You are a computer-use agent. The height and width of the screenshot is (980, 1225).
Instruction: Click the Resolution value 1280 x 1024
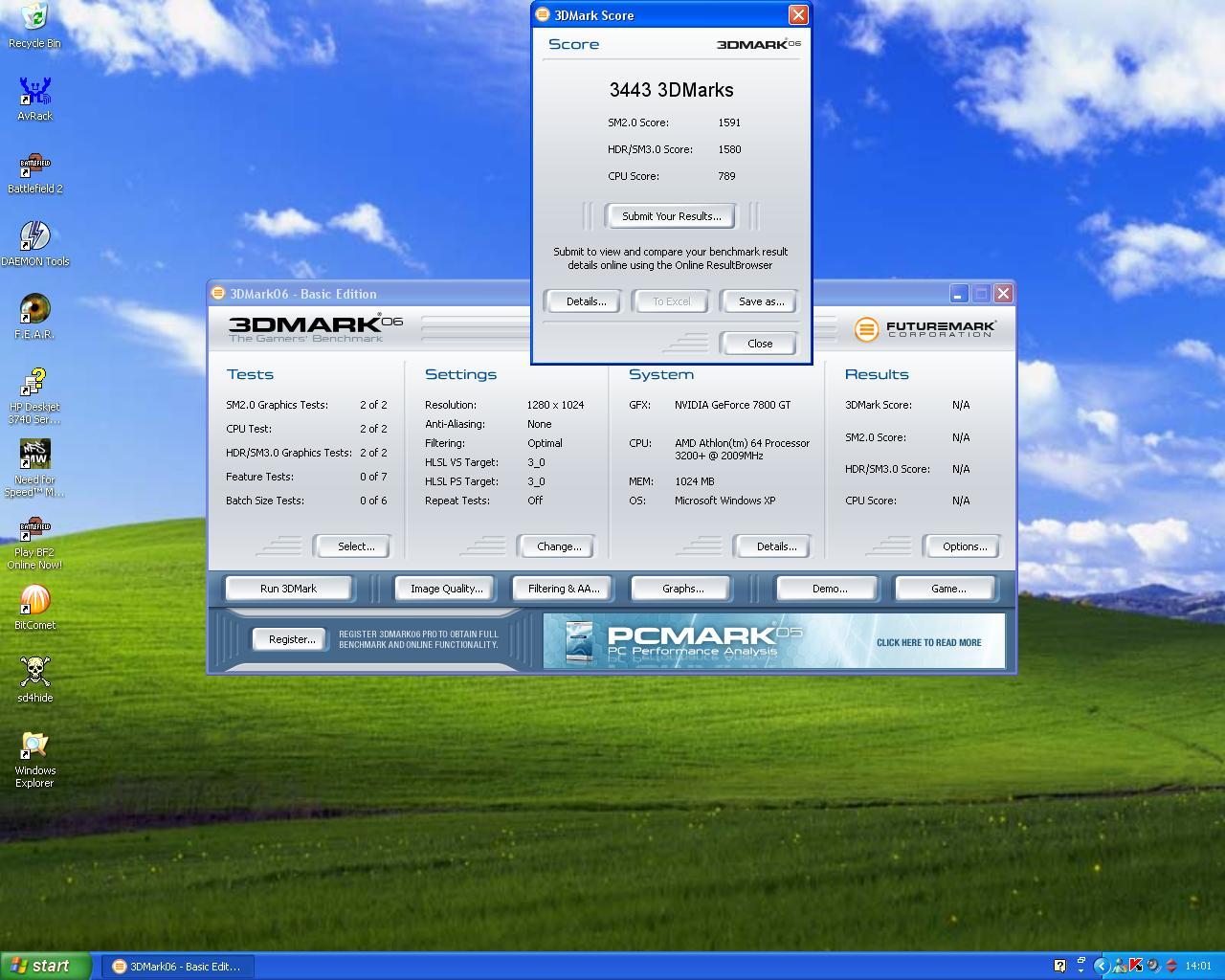(x=555, y=405)
